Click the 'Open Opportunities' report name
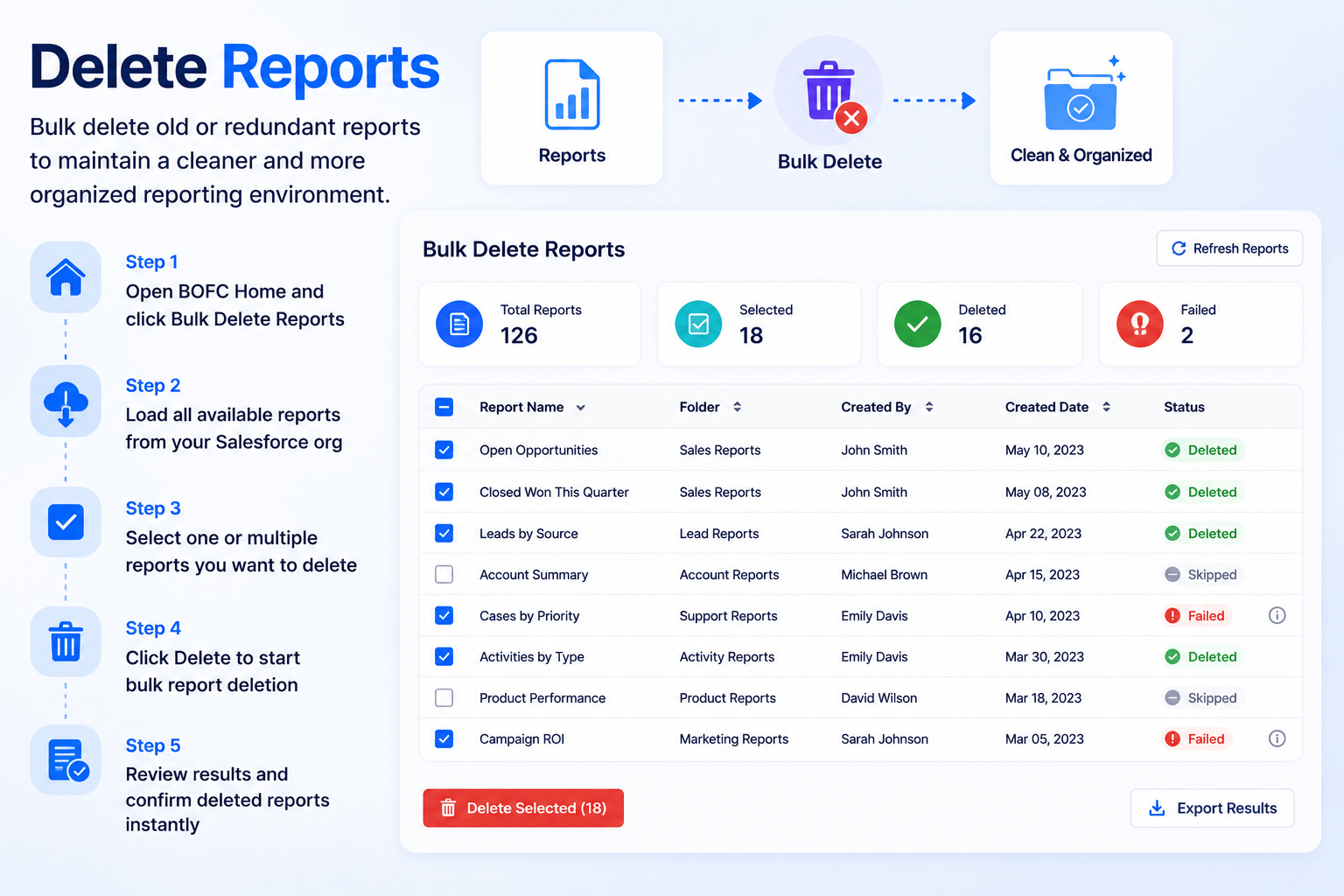 (538, 450)
